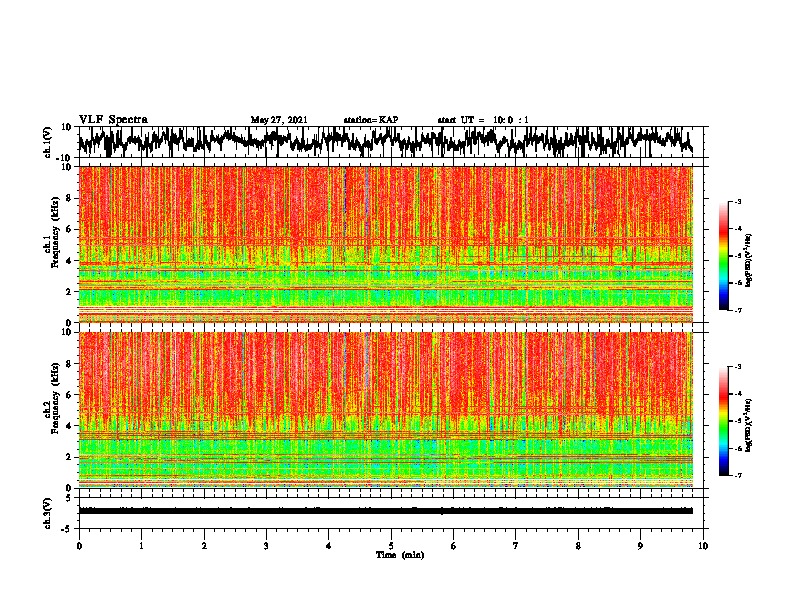Click the '7' tick on time axis
This screenshot has height=612, width=792.
516,546
